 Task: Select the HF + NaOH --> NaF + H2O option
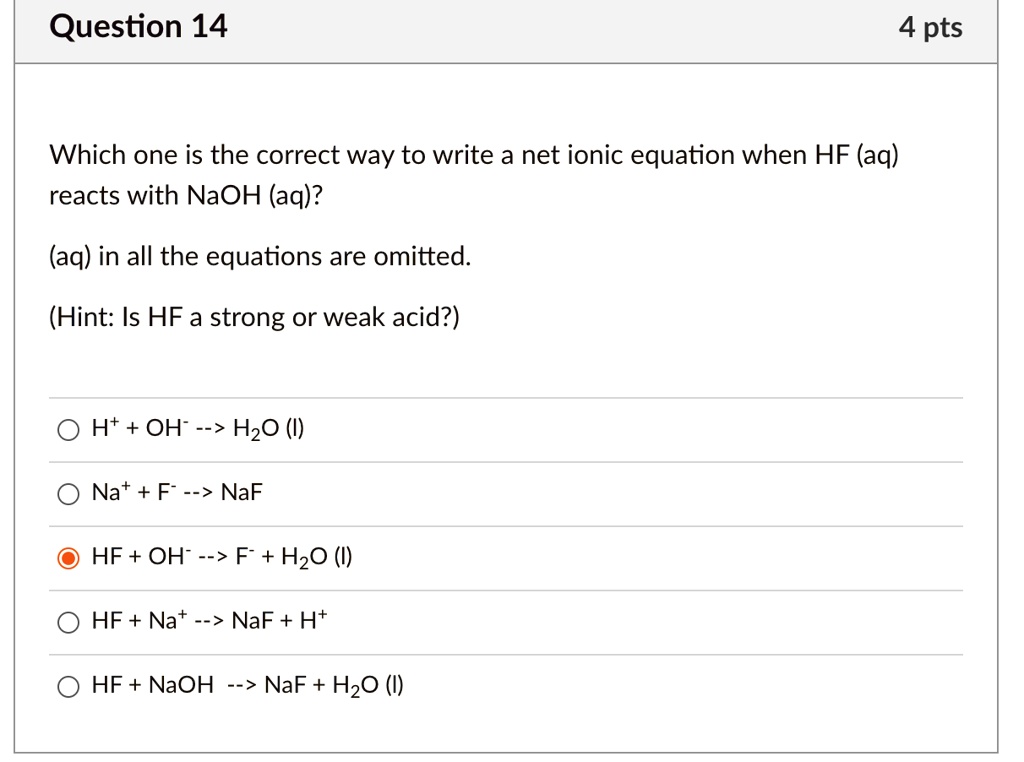coord(68,686)
